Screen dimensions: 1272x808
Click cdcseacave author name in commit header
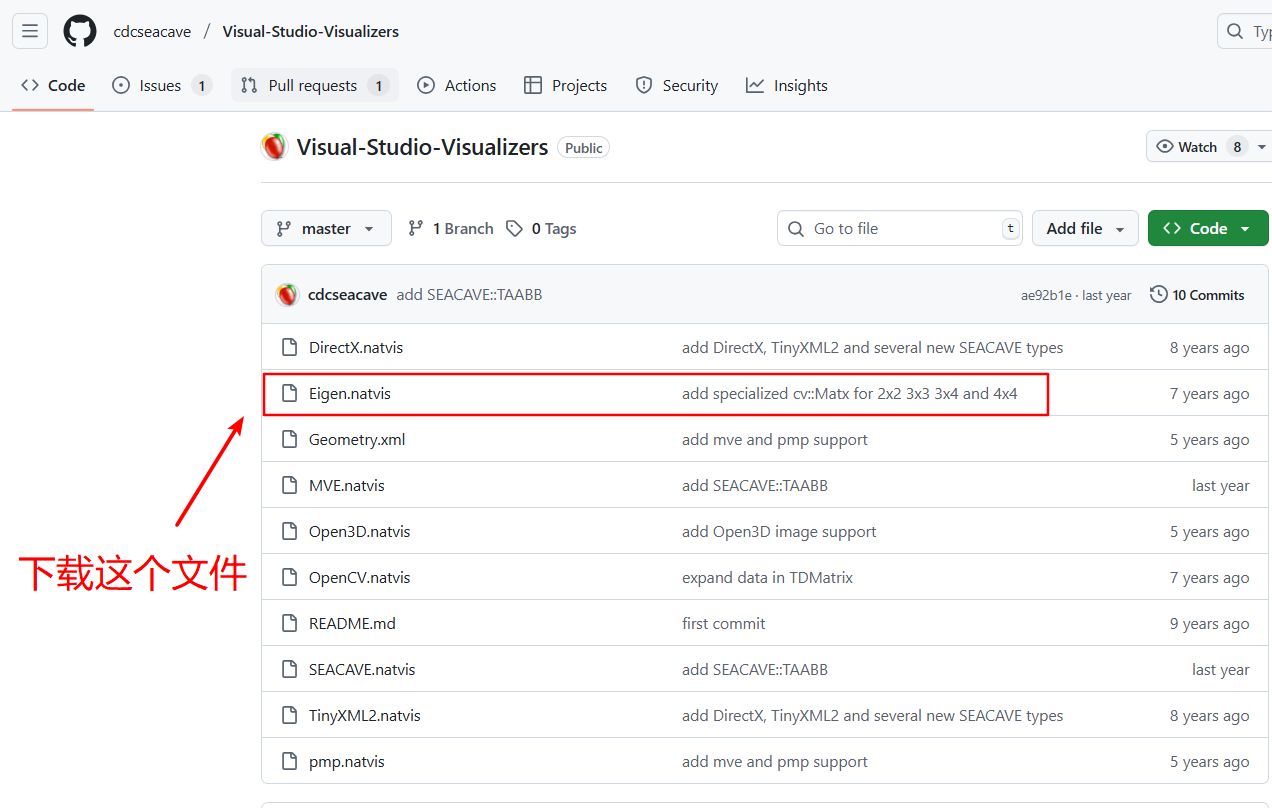tap(348, 295)
